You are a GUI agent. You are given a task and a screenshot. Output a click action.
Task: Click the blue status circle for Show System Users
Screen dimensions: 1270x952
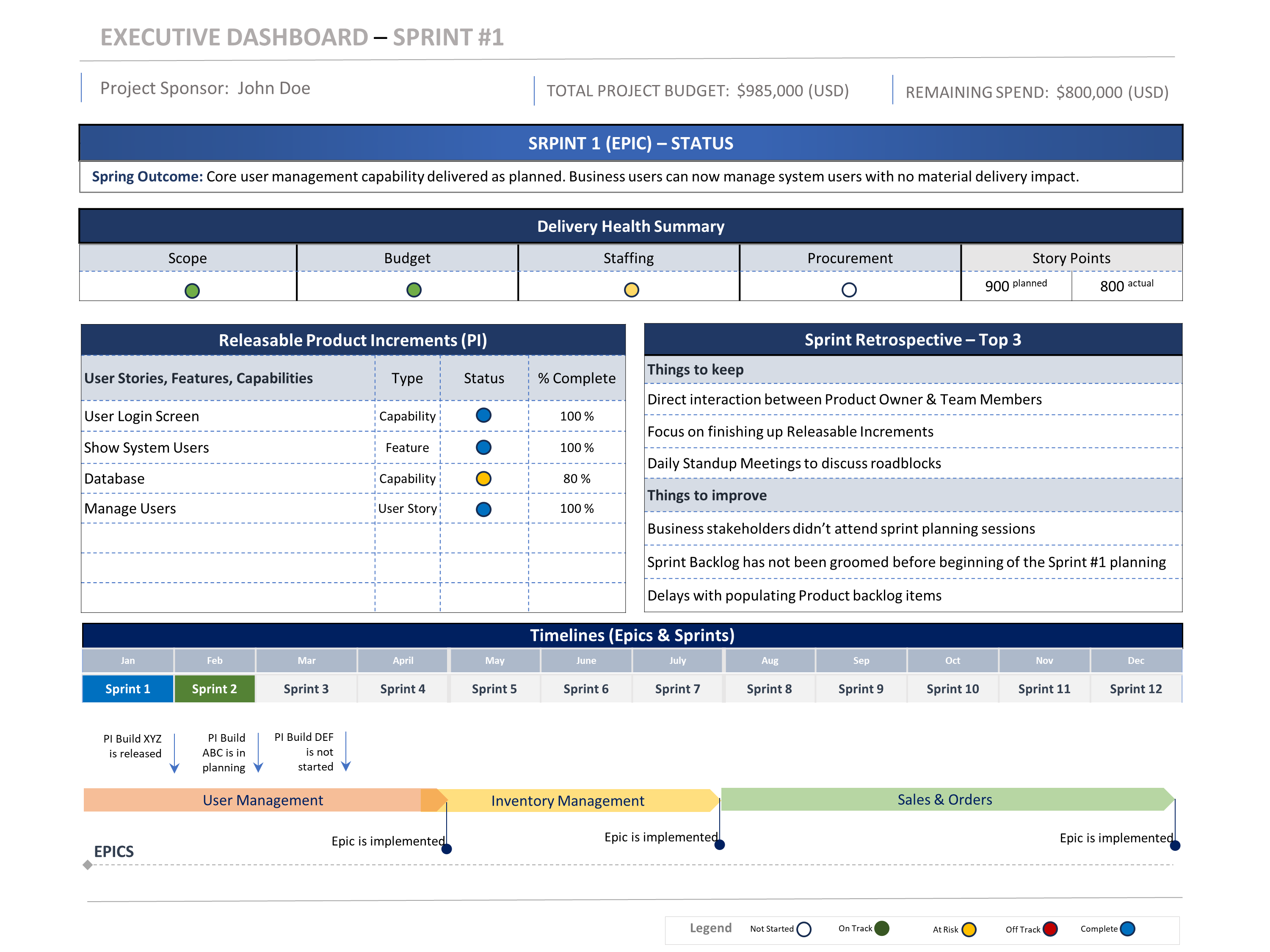(x=484, y=447)
